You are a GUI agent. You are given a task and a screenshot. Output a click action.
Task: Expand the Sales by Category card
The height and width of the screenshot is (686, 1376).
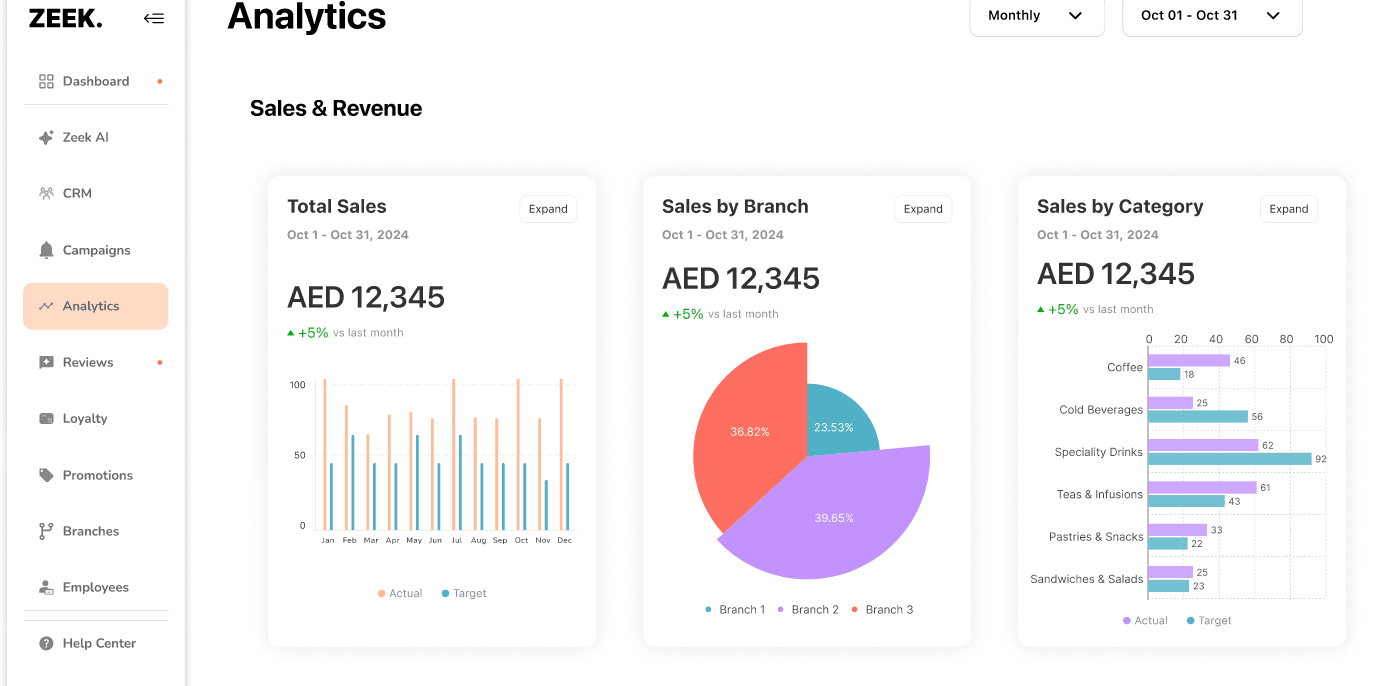click(1289, 209)
